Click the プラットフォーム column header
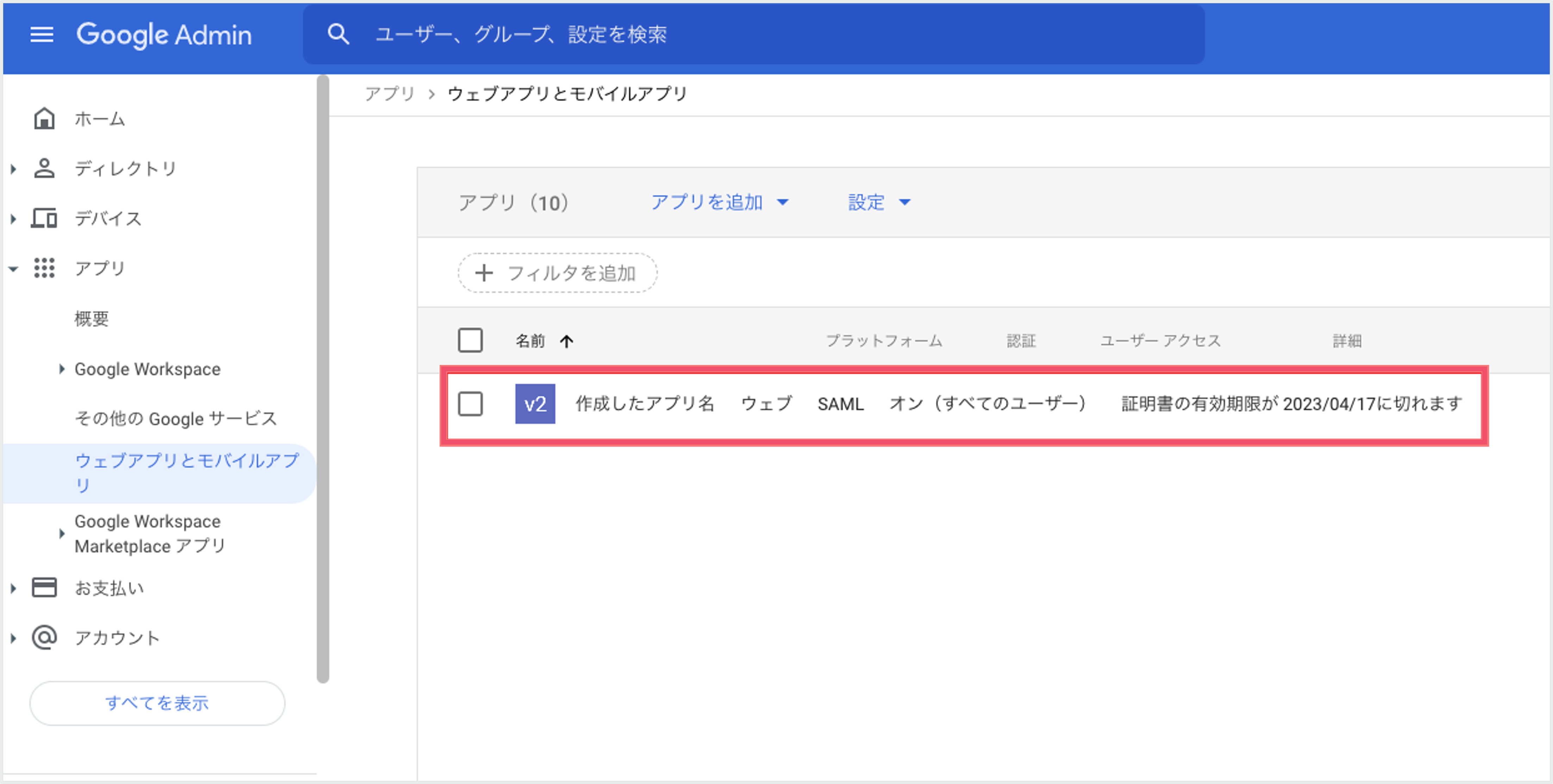Viewport: 1553px width, 784px height. pos(883,340)
